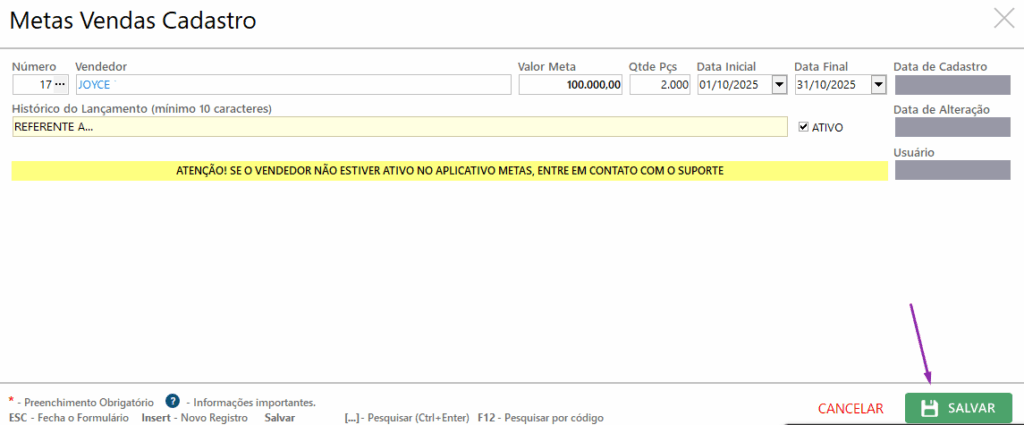Screen dimensions: 1024x425
Task: Click the grey Data de Cadastro field
Action: [939, 85]
